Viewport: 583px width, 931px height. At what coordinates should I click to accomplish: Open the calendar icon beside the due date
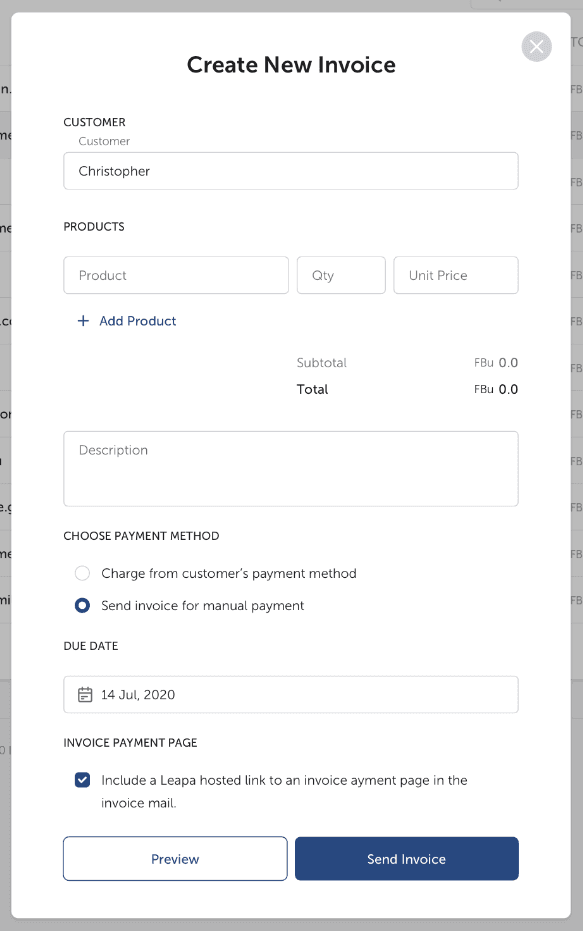pos(85,694)
